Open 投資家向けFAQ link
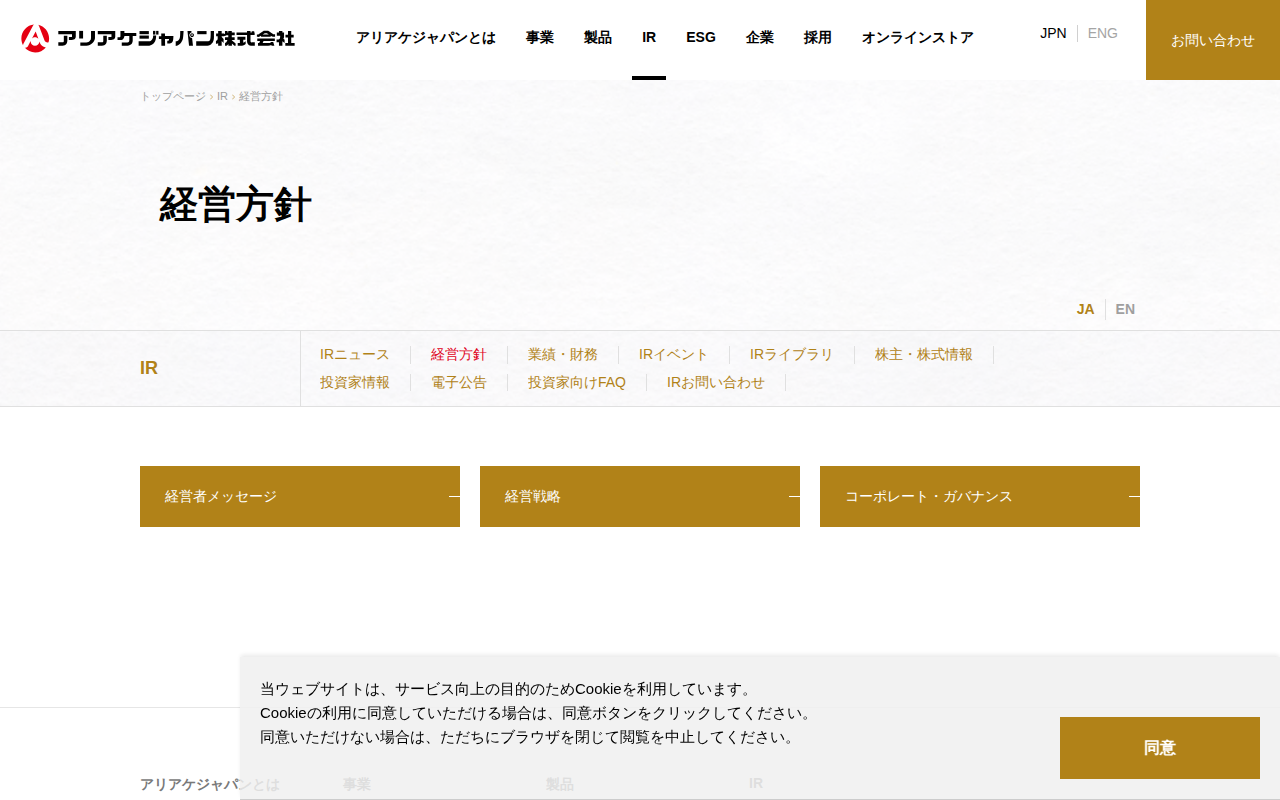Image resolution: width=1280 pixels, height=800 pixels. point(577,382)
